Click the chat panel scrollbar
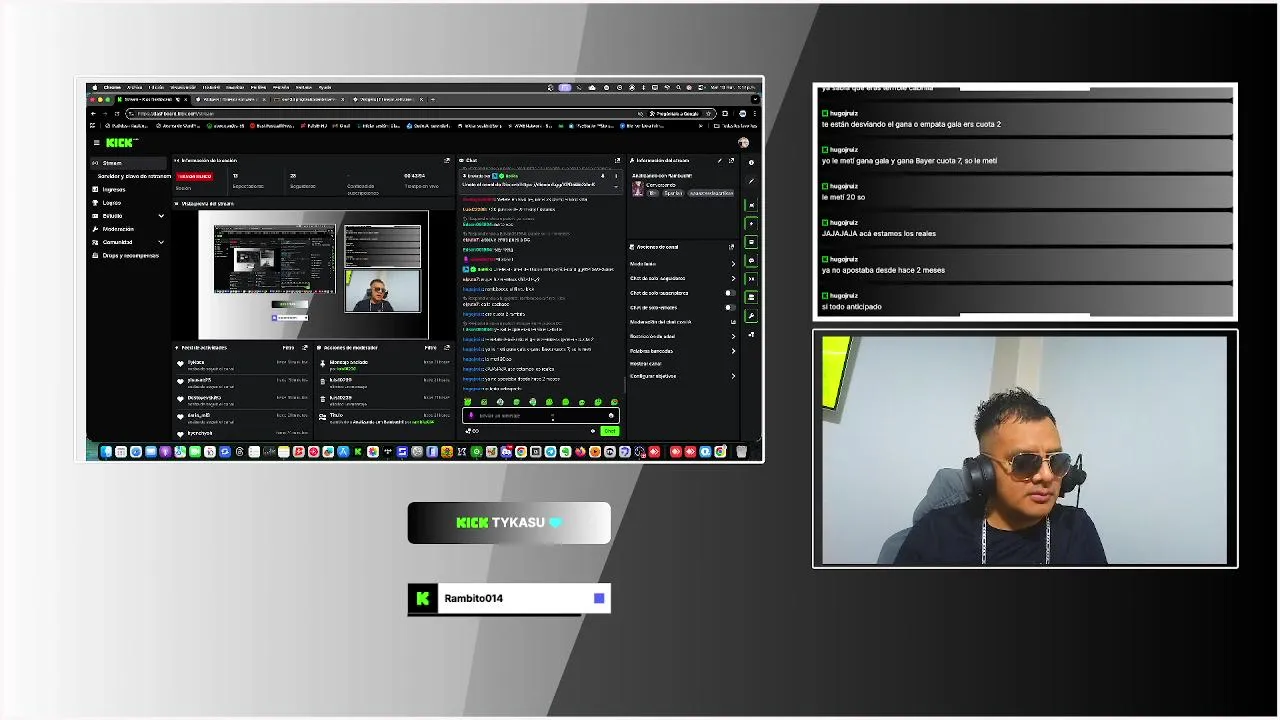The image size is (1280, 720). [625, 385]
